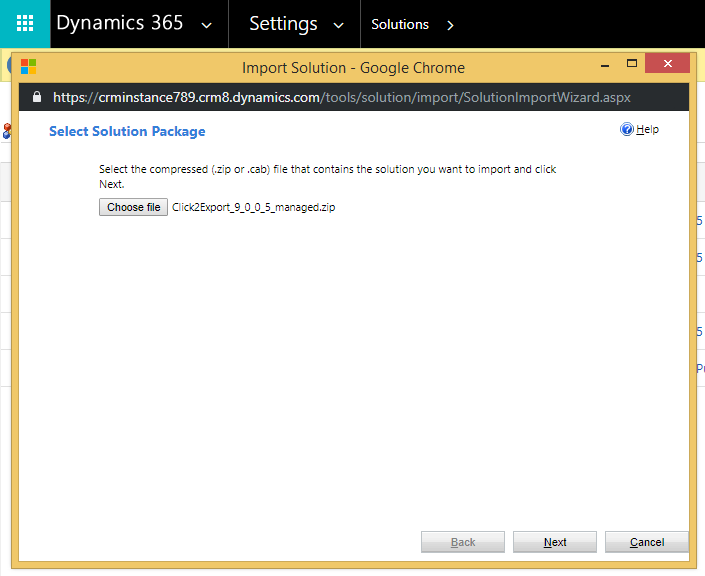Close the Import Solution window
This screenshot has width=705, height=576.
pyautogui.click(x=668, y=63)
